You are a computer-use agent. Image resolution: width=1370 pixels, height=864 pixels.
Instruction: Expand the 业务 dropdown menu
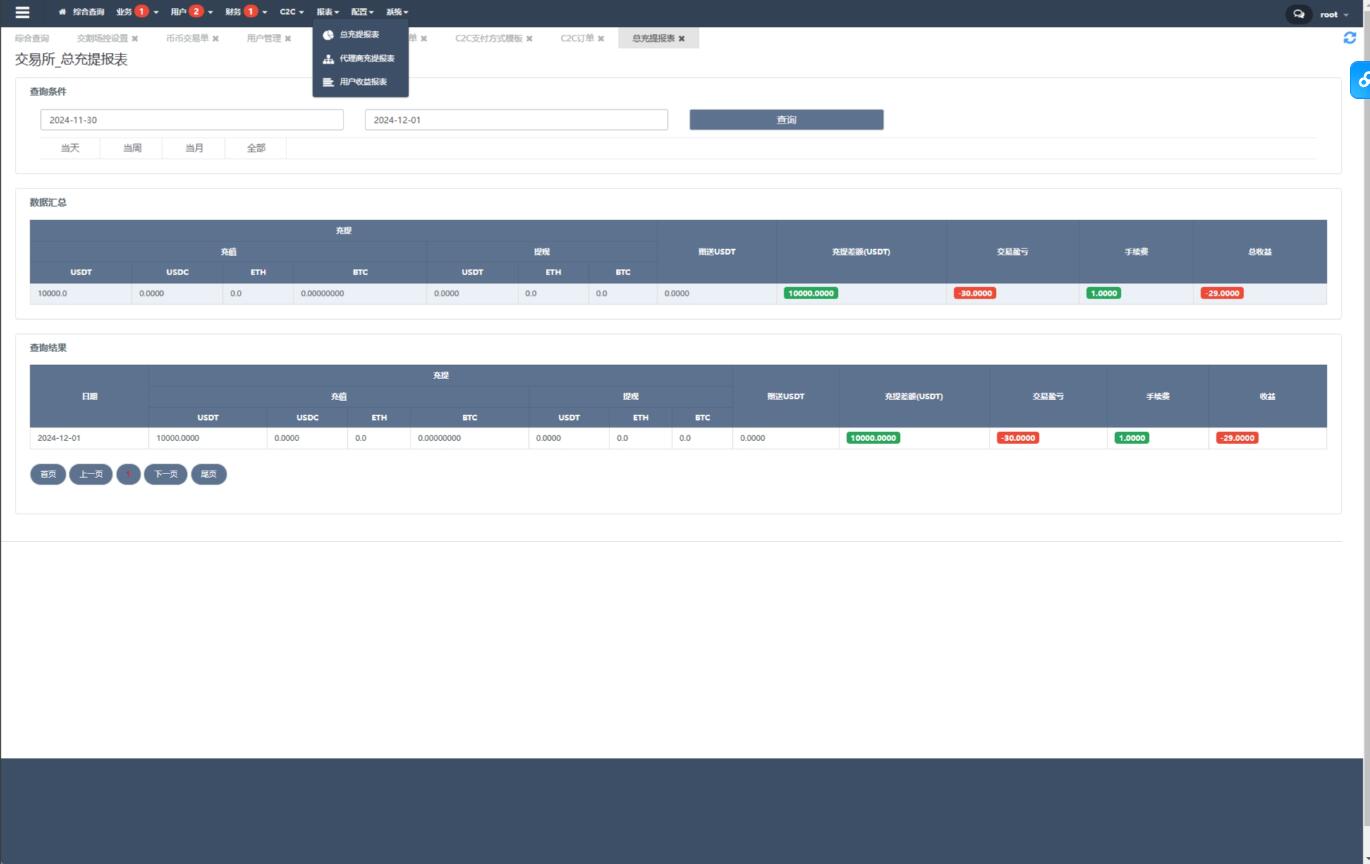point(137,12)
